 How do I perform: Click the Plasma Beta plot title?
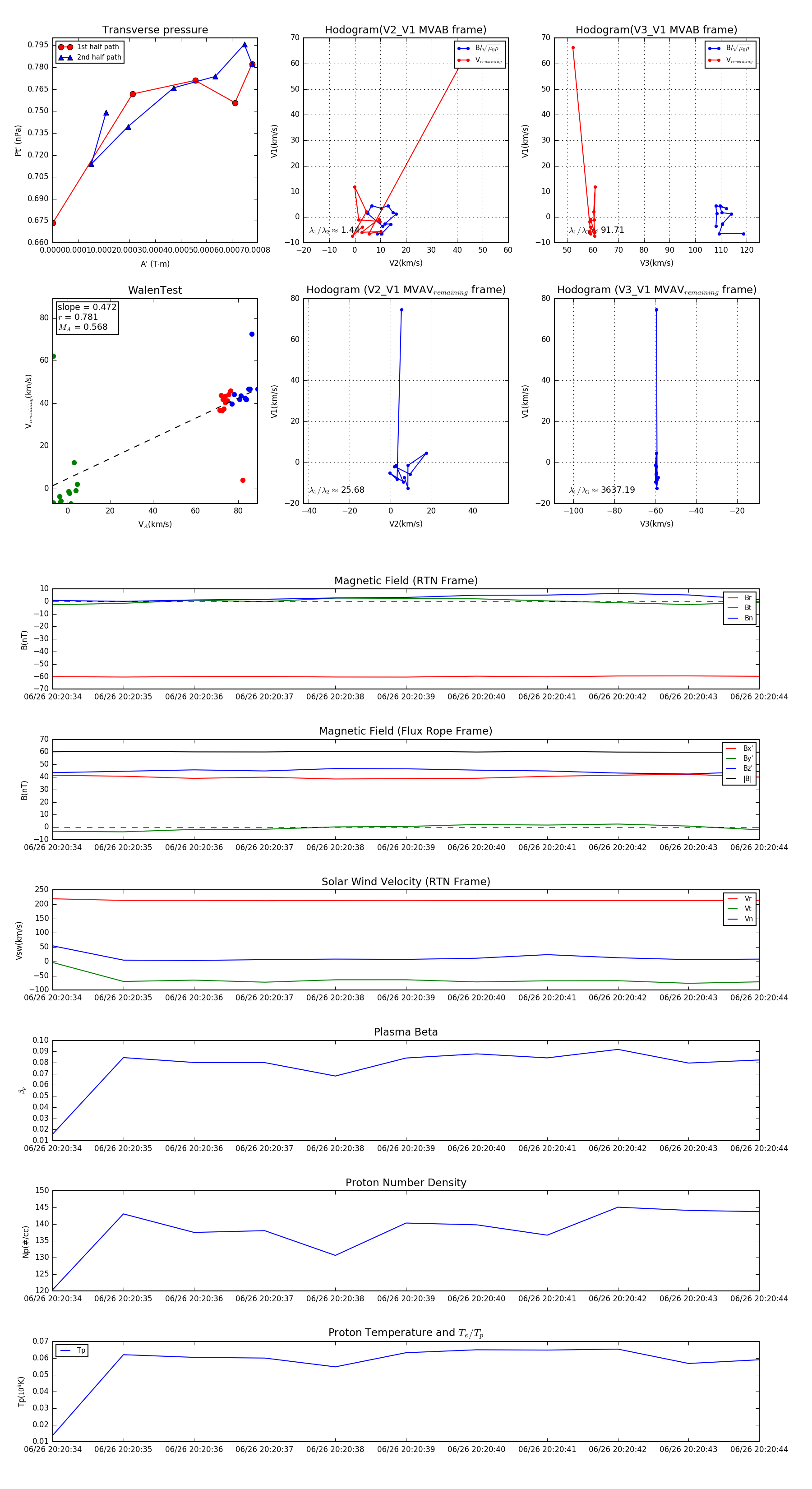(406, 1032)
